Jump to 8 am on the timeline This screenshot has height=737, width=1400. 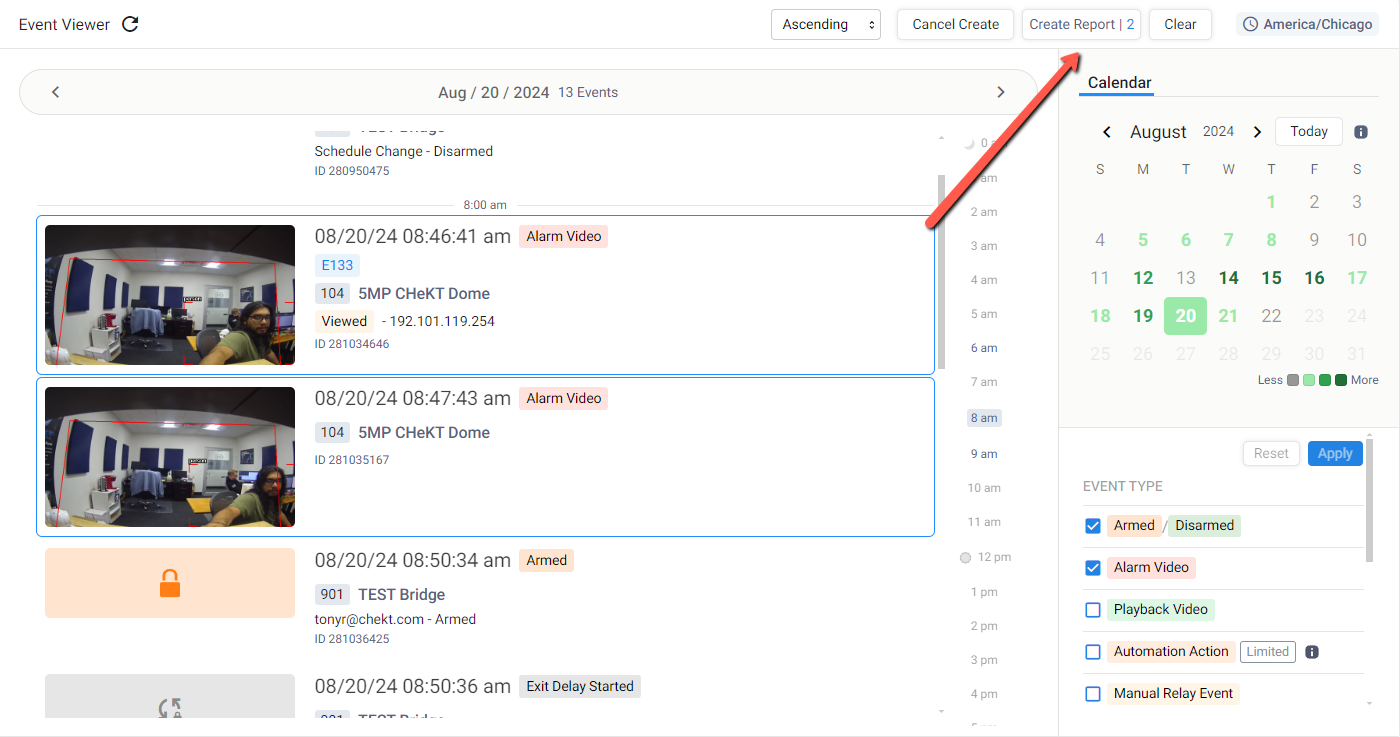pos(984,418)
